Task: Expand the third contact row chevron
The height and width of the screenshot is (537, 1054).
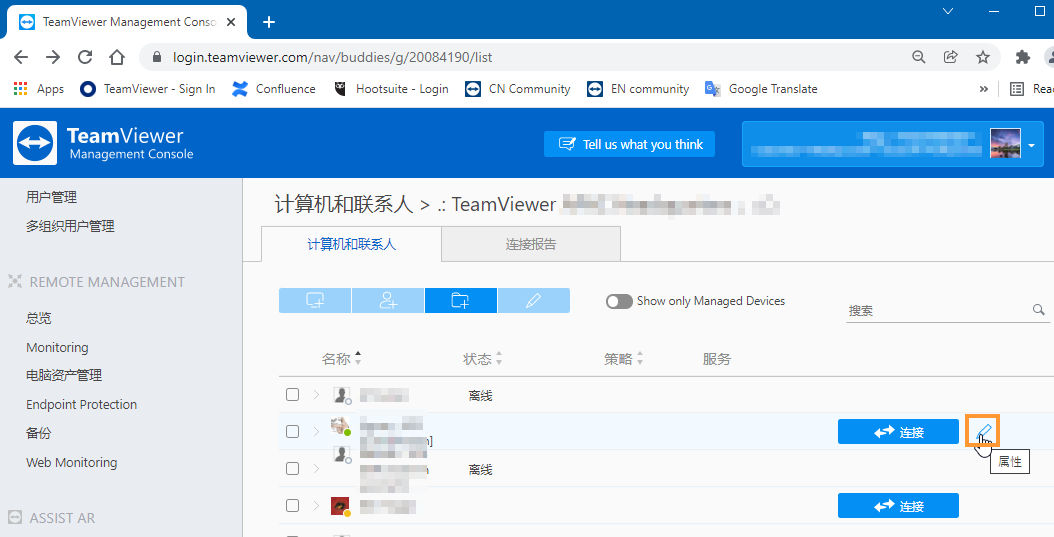Action: (316, 468)
